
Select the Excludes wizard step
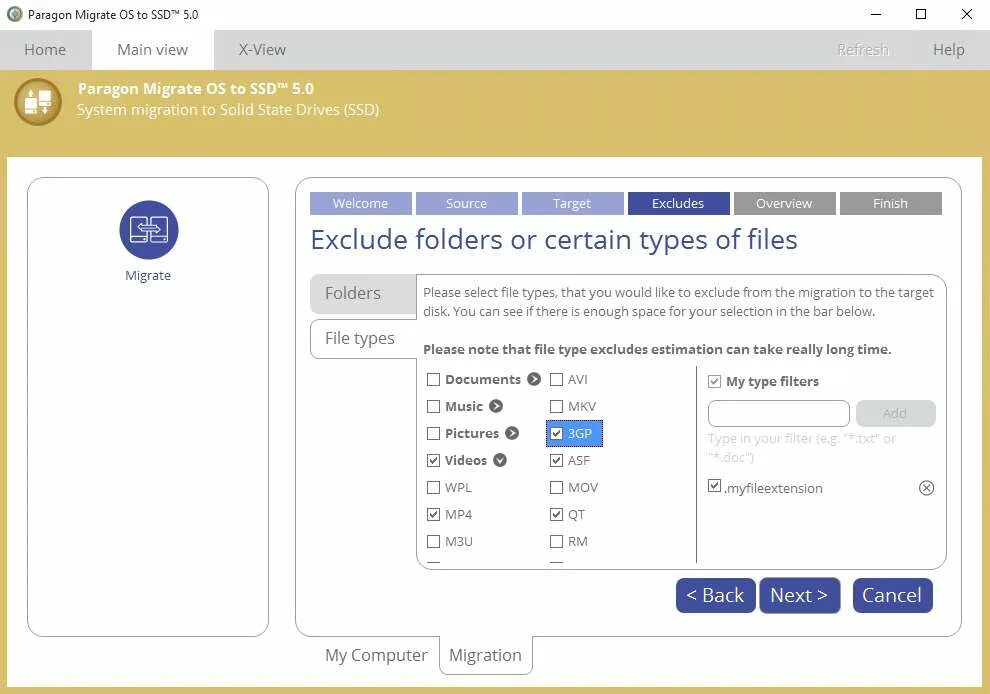click(x=679, y=203)
